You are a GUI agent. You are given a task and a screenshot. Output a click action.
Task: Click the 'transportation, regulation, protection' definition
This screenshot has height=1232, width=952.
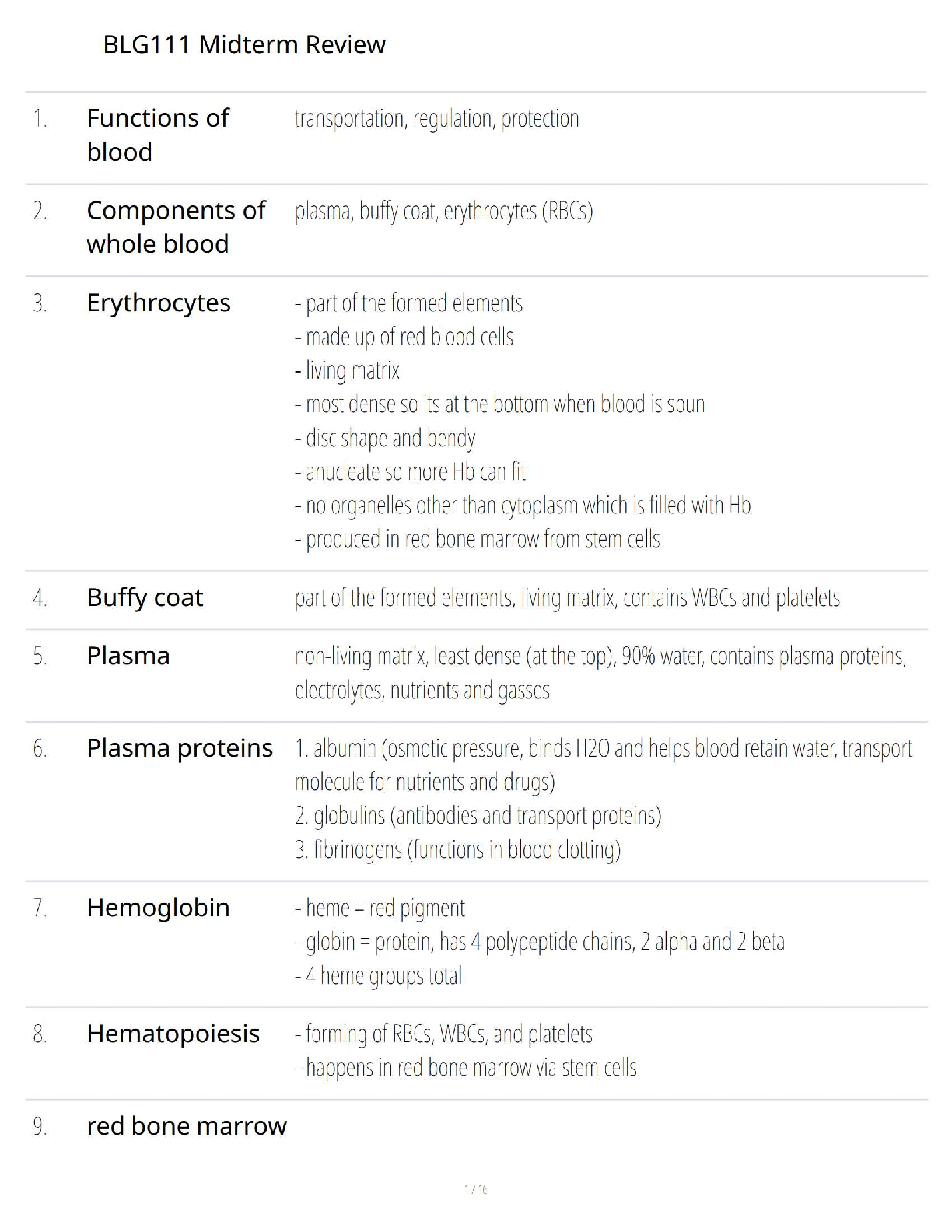coord(436,119)
